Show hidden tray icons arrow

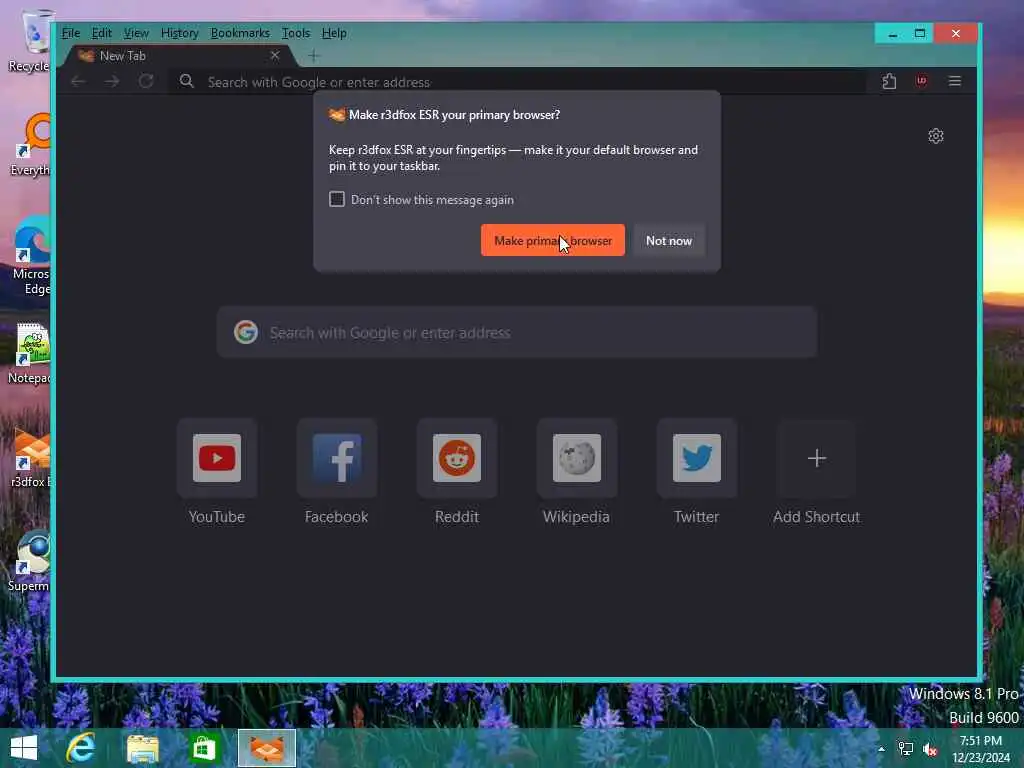pos(882,749)
